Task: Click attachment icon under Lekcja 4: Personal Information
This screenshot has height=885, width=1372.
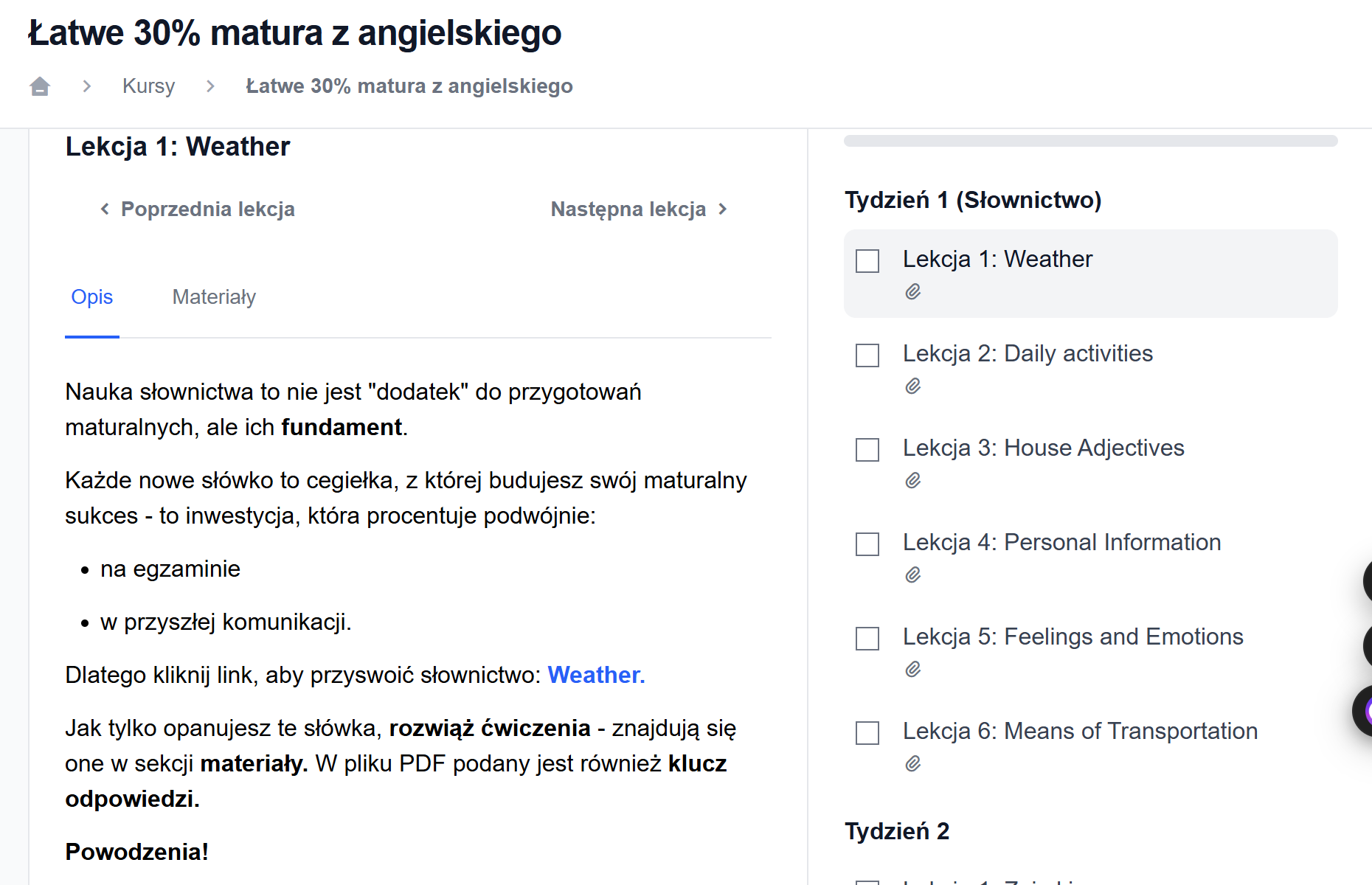Action: 913,575
